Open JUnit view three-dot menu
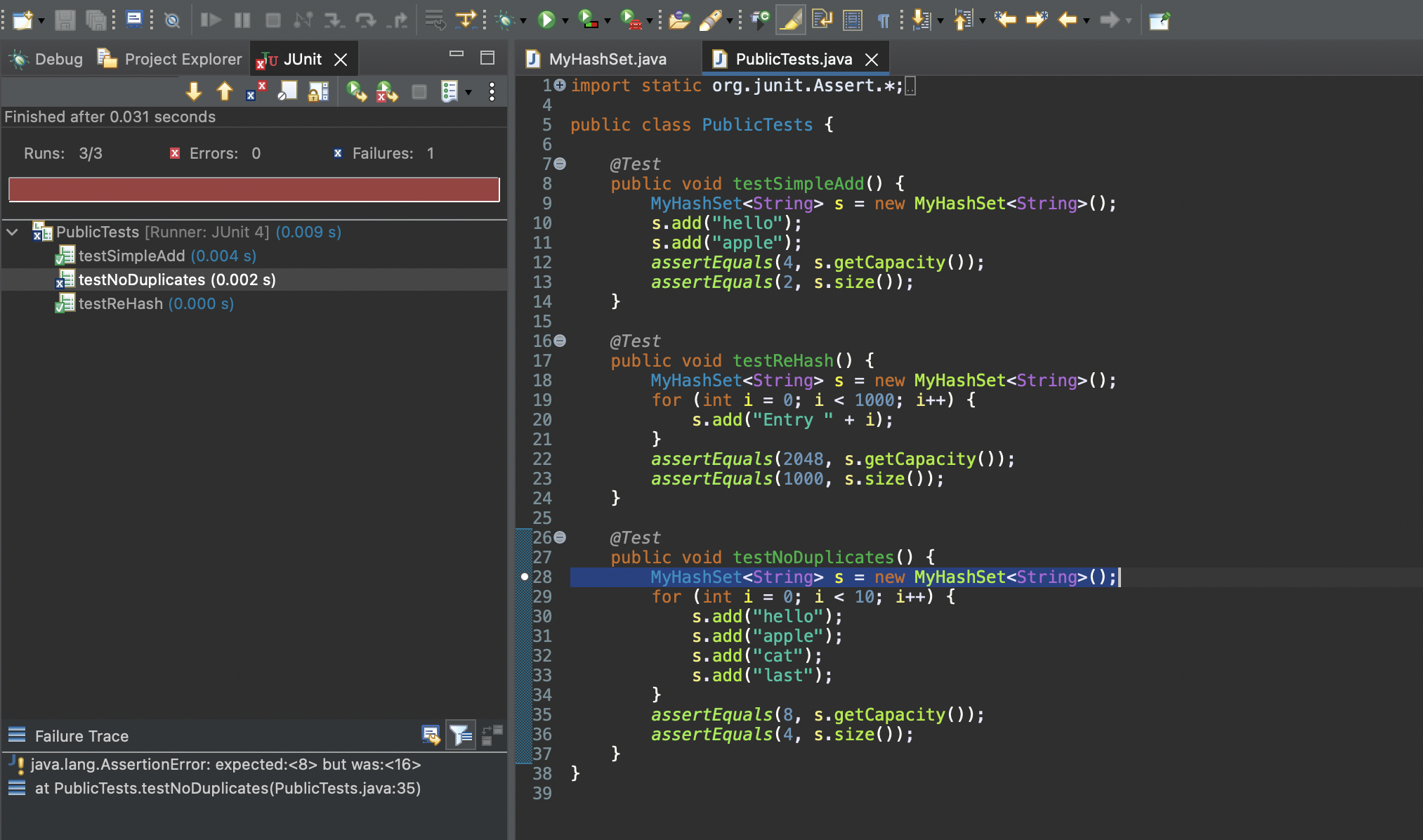Viewport: 1423px width, 840px height. coord(492,91)
